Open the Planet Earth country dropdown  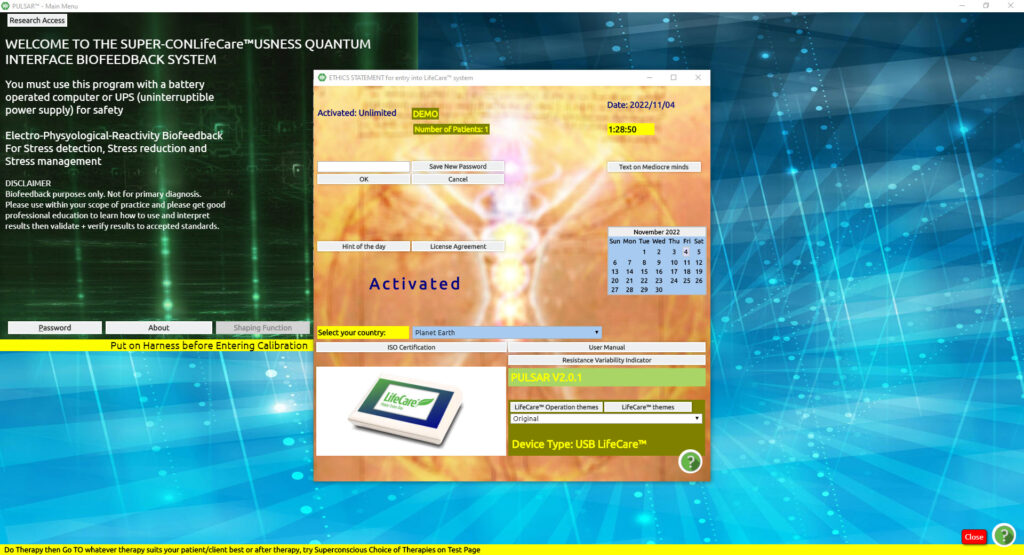tap(506, 332)
